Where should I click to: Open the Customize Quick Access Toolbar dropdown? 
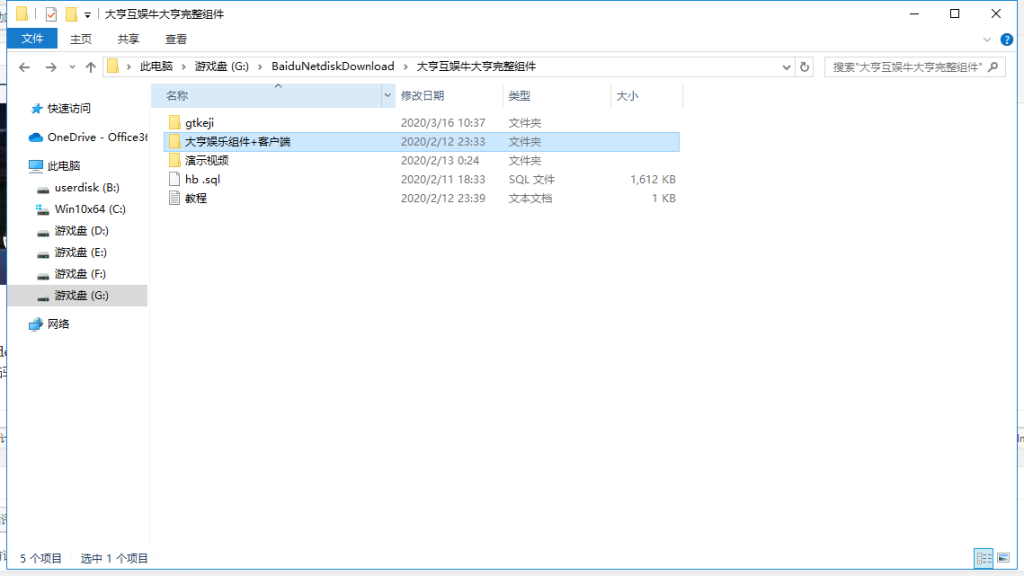[x=88, y=14]
